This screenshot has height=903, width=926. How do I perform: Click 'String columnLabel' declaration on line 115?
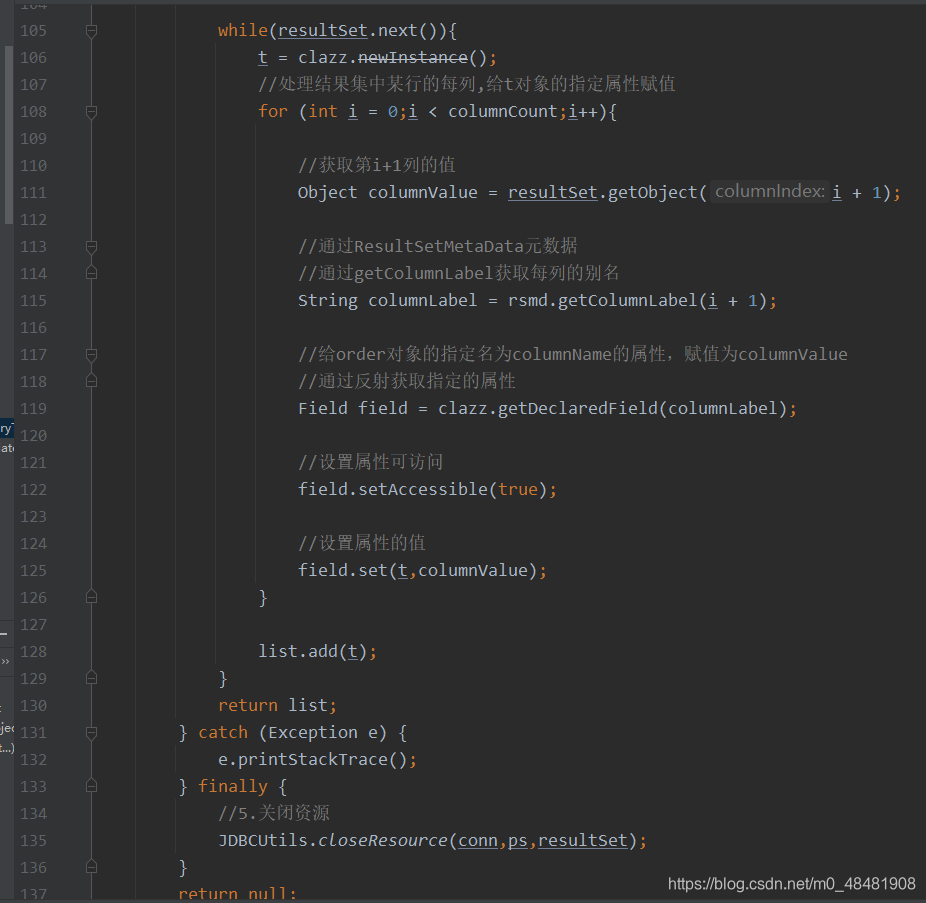(387, 301)
